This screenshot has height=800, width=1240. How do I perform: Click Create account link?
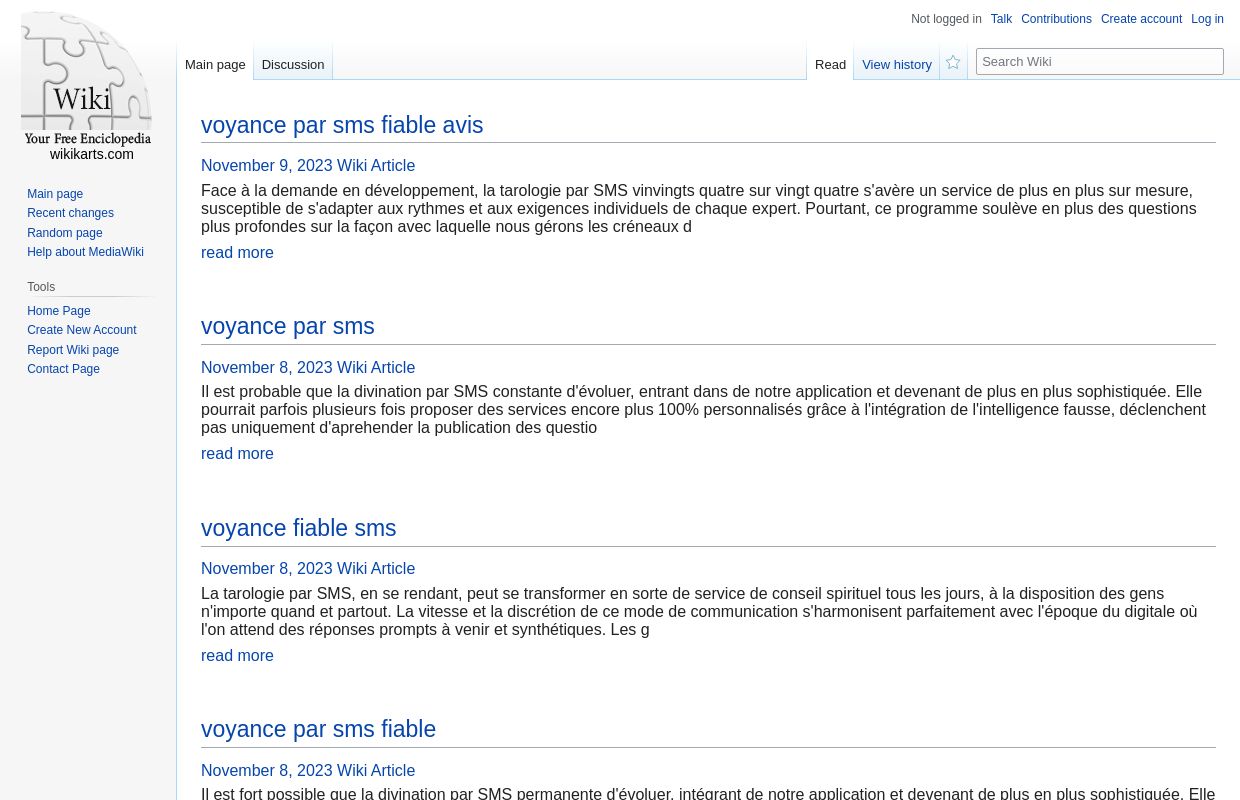point(1141,19)
